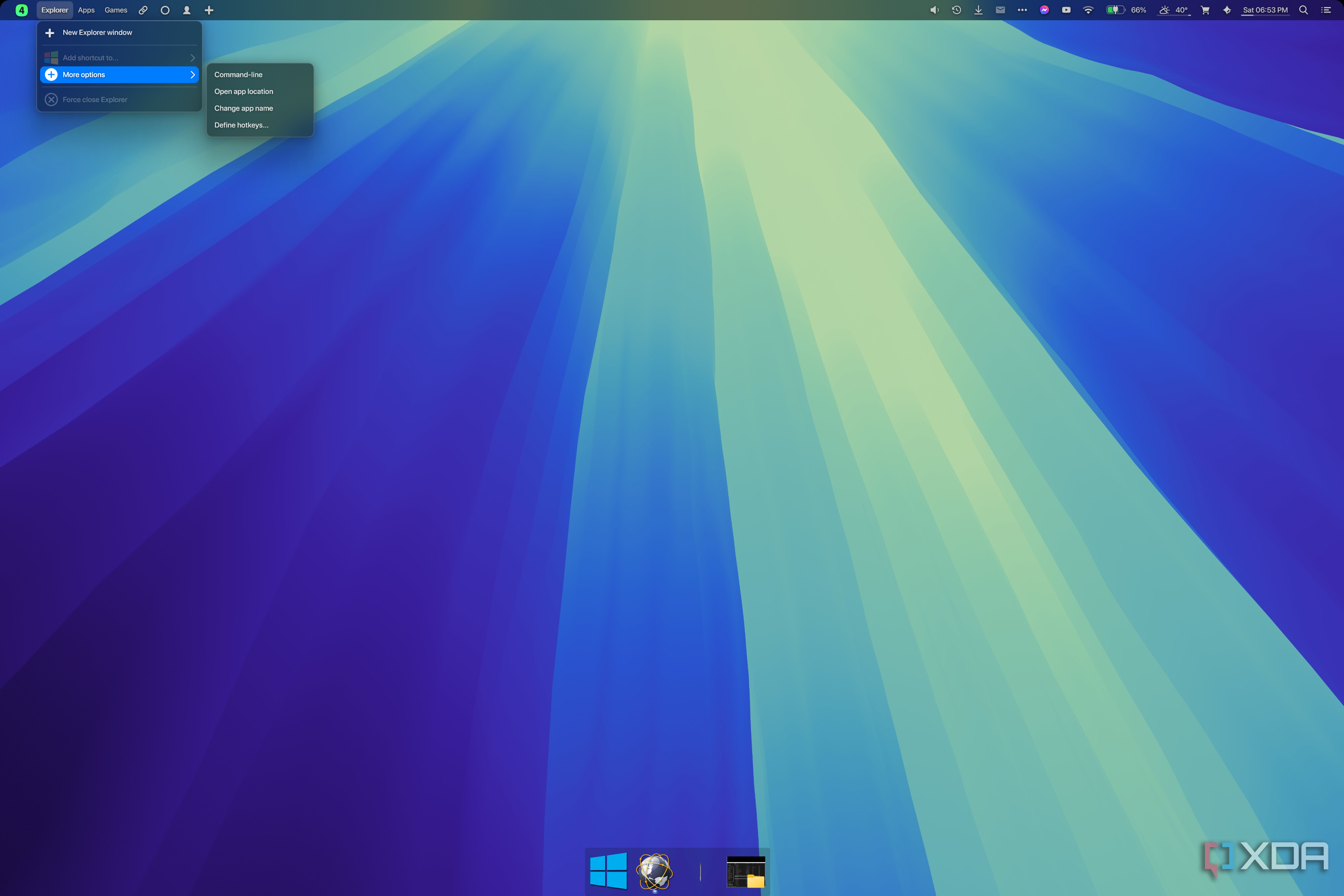
Task: Choose Define hotkeys from the submenu
Action: pyautogui.click(x=241, y=124)
